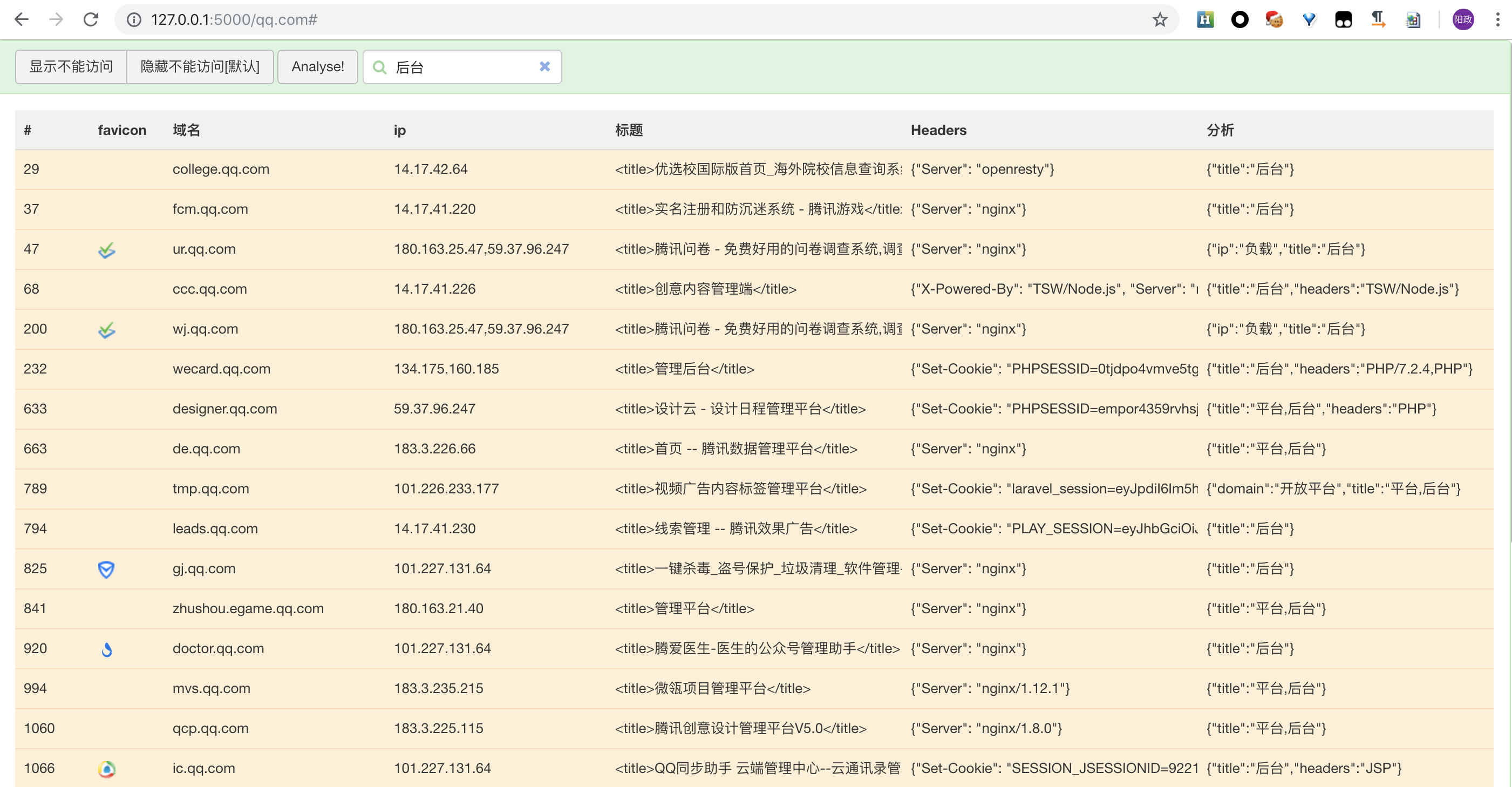Select the leads.qq.com domain cell

(x=215, y=529)
